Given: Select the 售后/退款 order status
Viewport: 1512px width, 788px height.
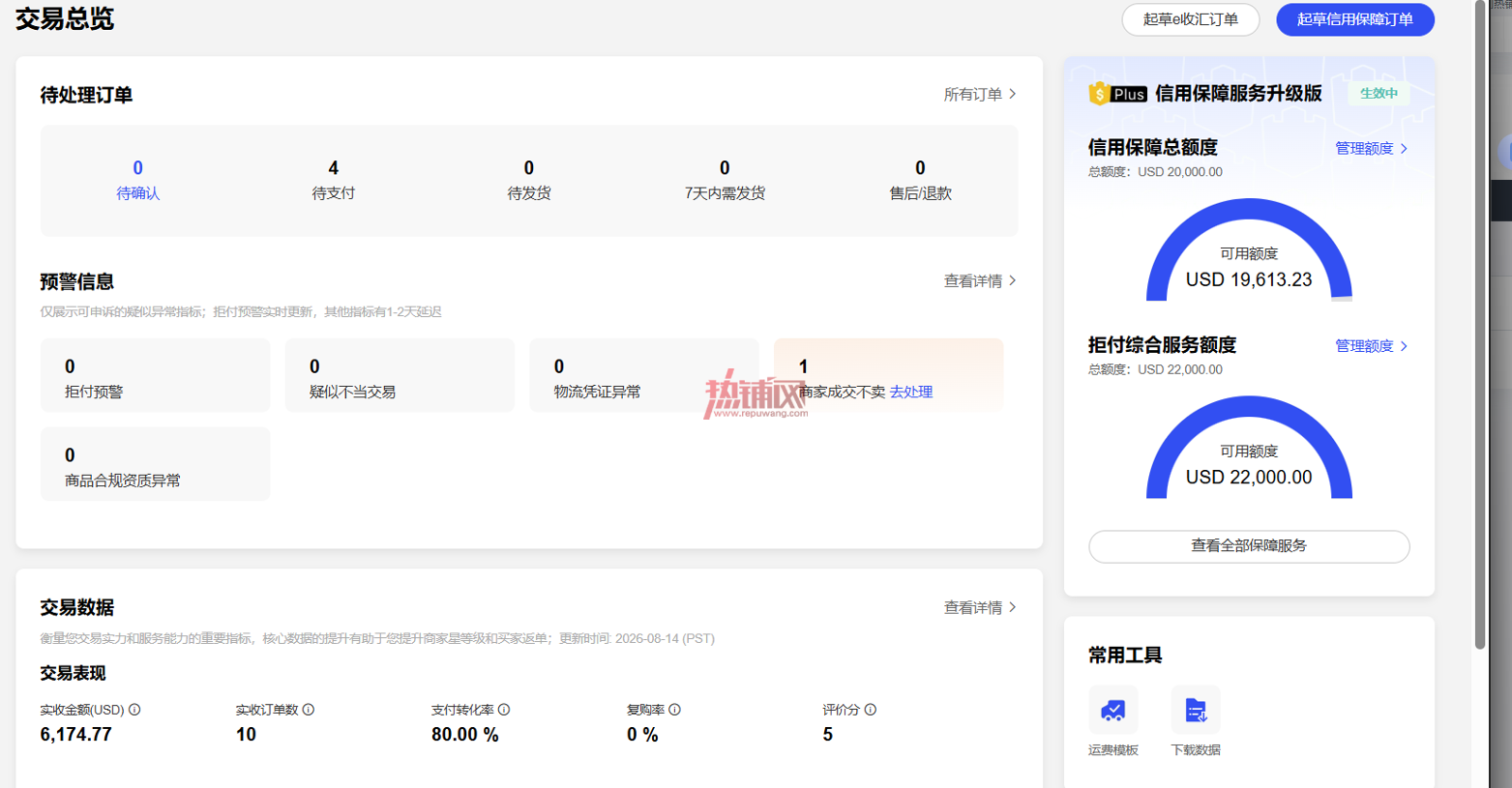Looking at the screenshot, I should click(920, 181).
